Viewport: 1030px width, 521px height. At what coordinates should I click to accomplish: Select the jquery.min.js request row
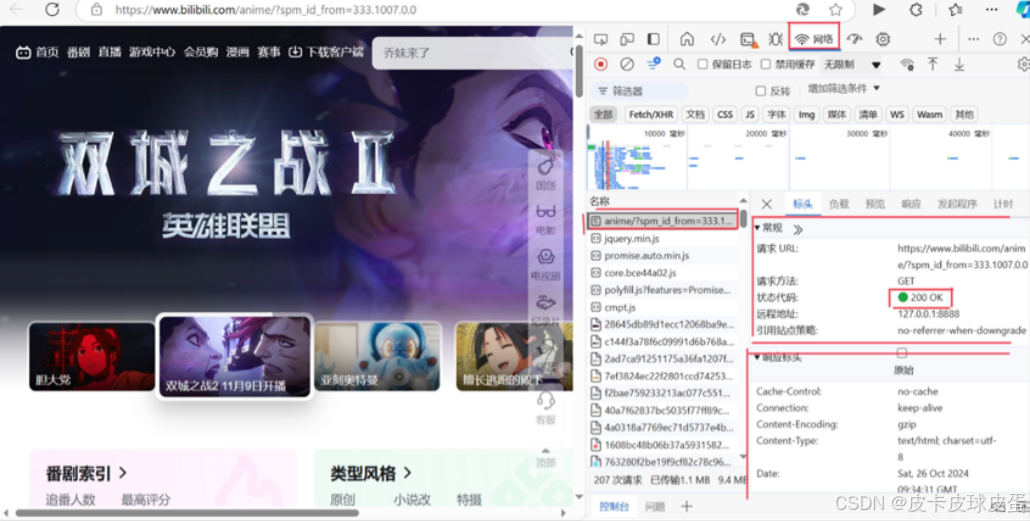pos(663,238)
